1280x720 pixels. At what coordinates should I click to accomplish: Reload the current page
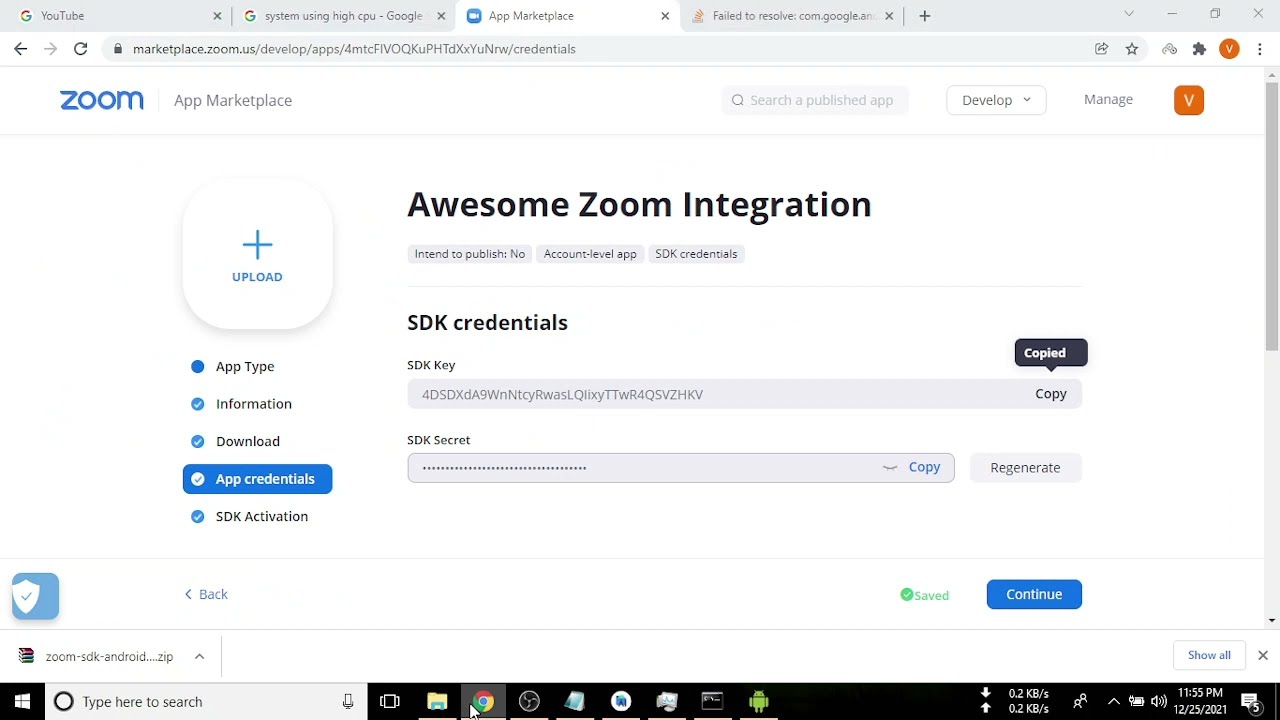coord(80,49)
